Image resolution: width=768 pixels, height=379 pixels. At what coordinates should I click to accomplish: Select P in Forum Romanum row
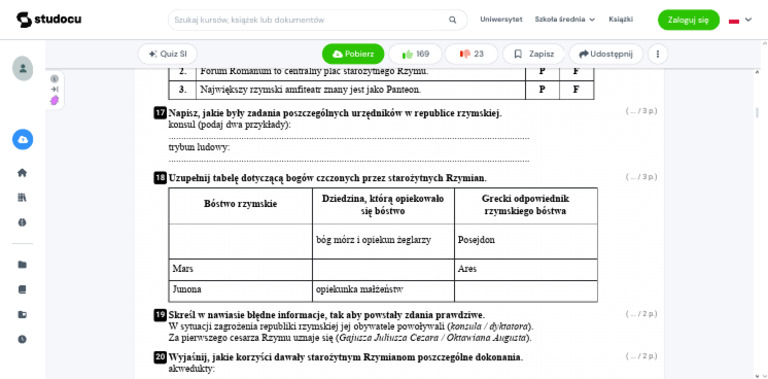pyautogui.click(x=542, y=72)
